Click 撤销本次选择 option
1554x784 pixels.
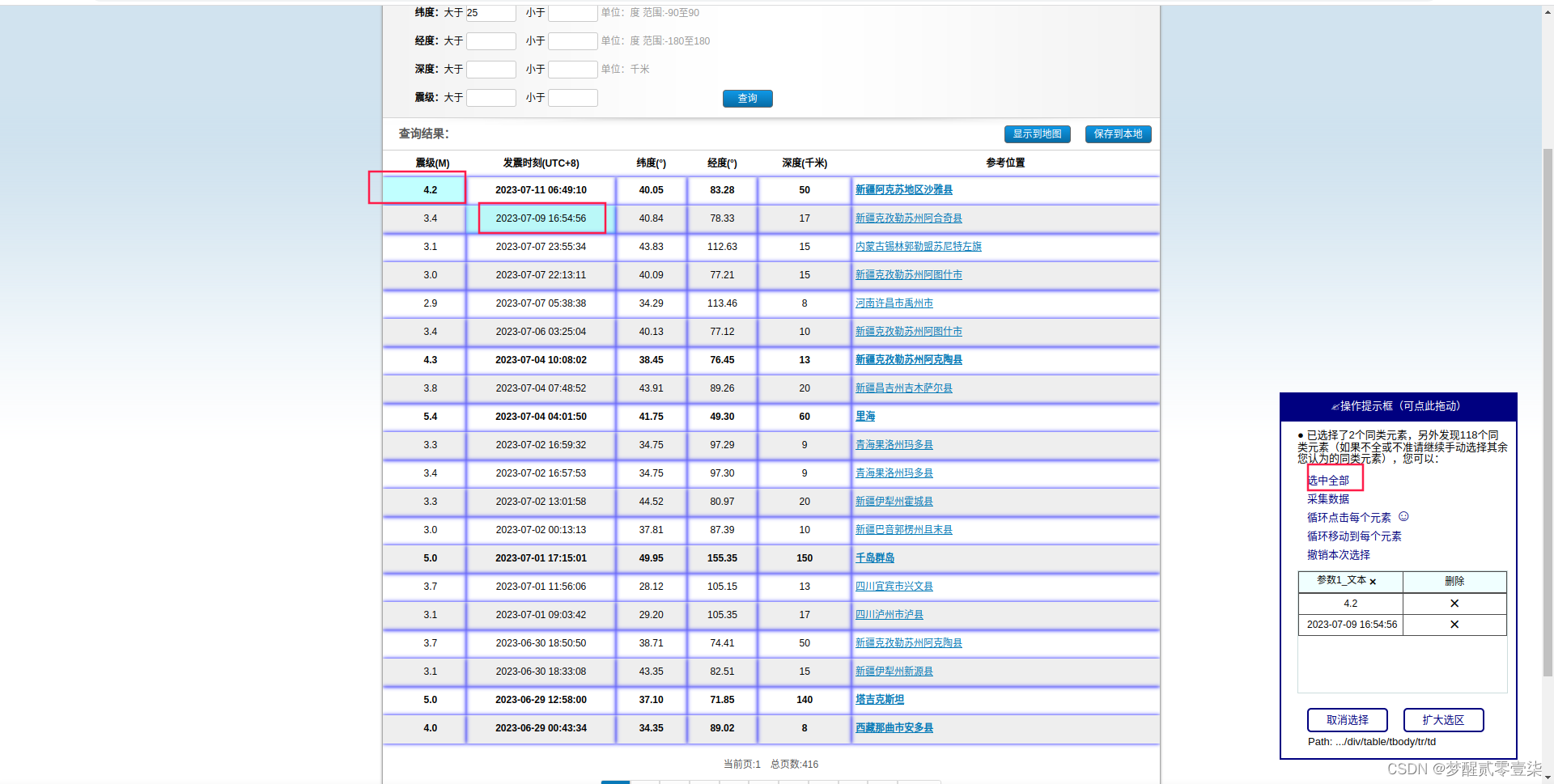coord(1338,555)
